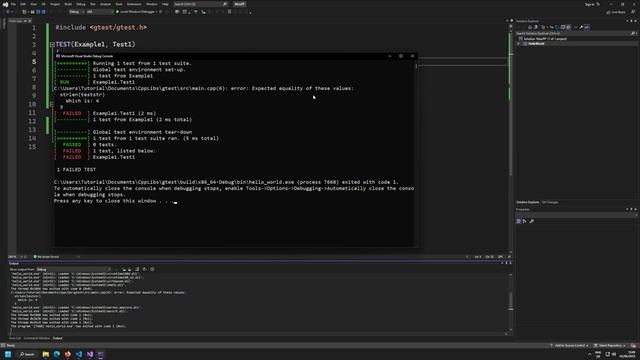The height and width of the screenshot is (360, 640).
Task: Click line number 15 in editor
Action: coord(32,147)
